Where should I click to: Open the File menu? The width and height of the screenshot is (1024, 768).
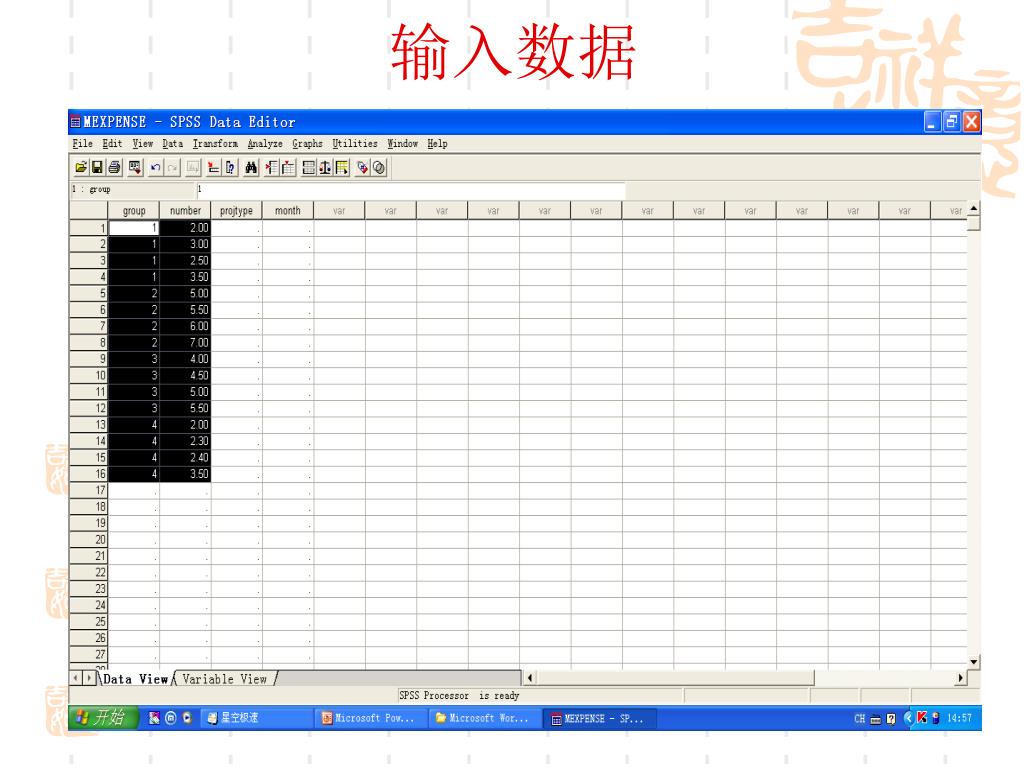pos(82,144)
